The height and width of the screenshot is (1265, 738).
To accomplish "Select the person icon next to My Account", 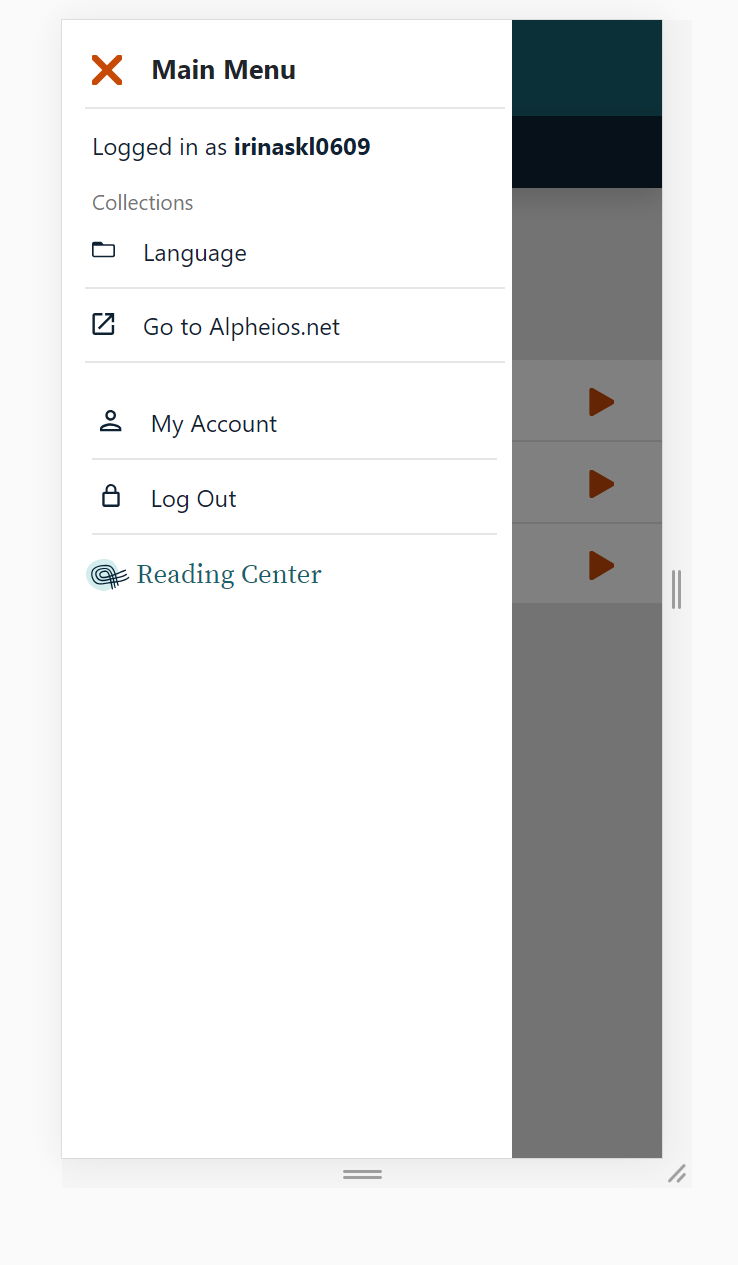I will tap(111, 421).
